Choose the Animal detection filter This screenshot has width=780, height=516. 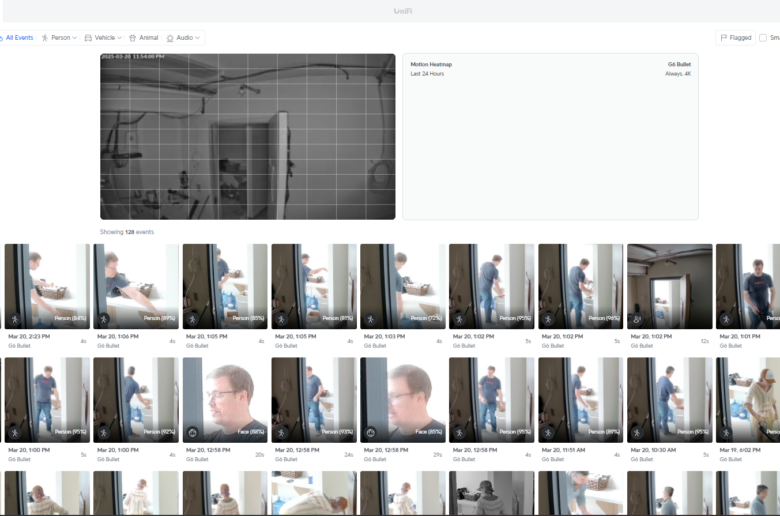click(x=144, y=38)
